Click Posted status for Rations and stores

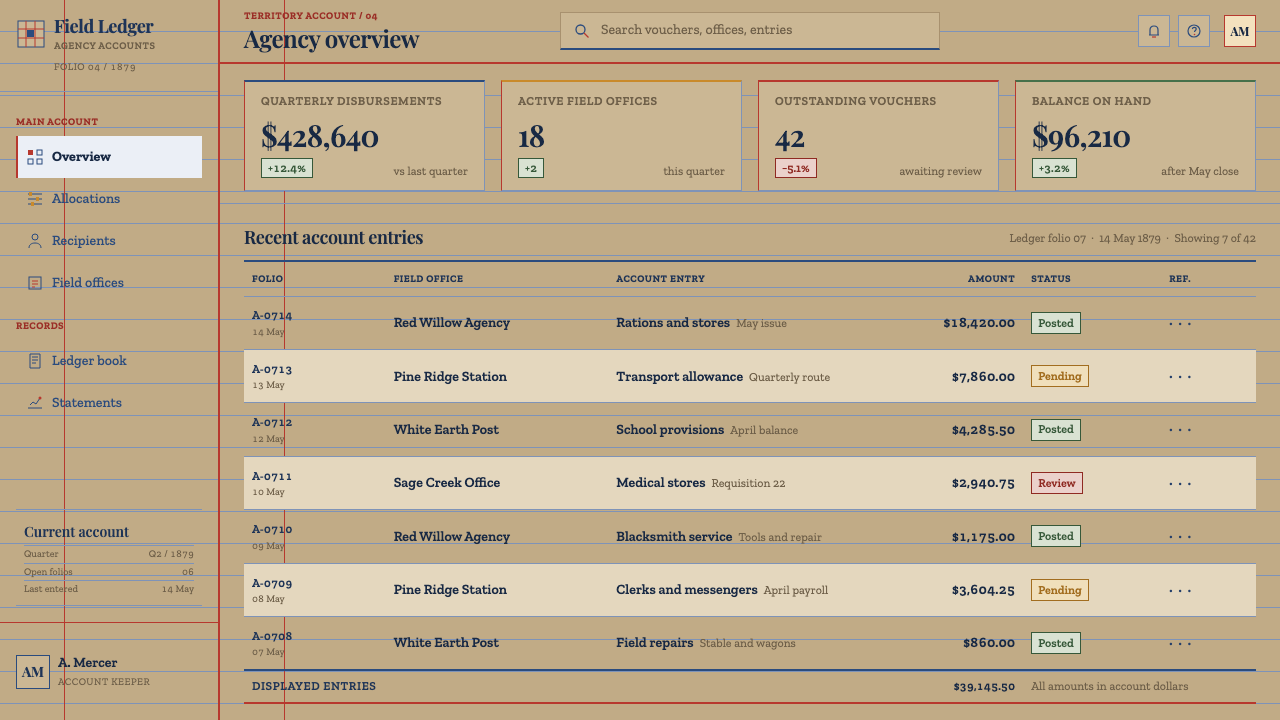click(x=1056, y=323)
